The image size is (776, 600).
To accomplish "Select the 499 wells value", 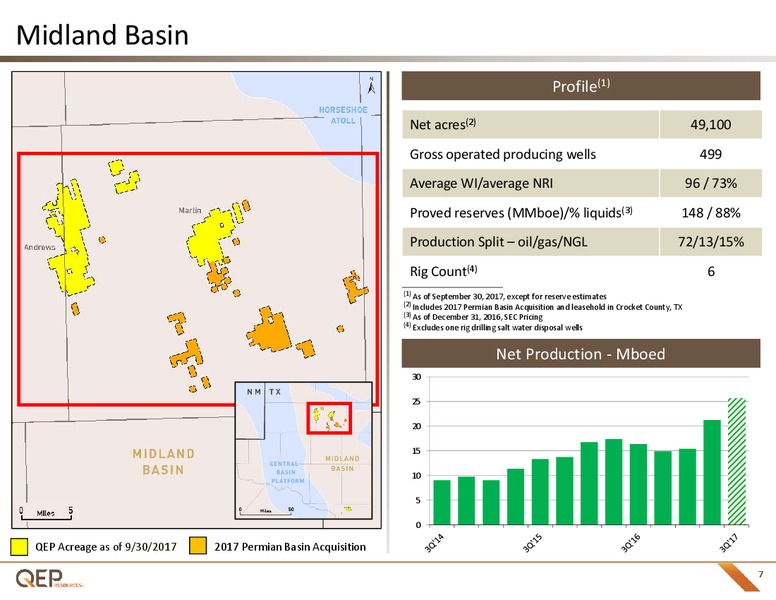I will (x=710, y=154).
